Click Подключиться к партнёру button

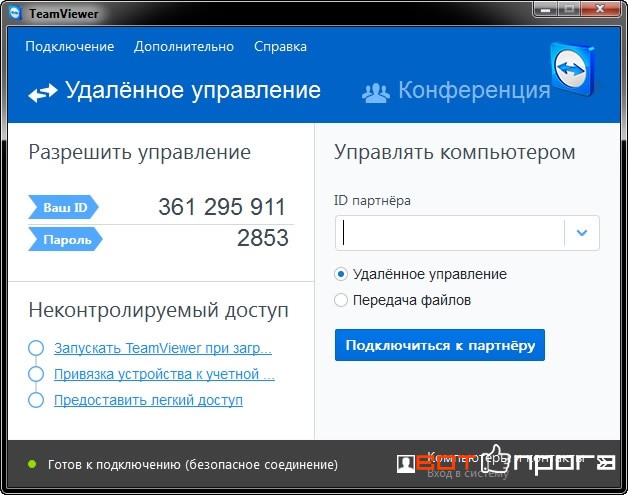point(440,345)
